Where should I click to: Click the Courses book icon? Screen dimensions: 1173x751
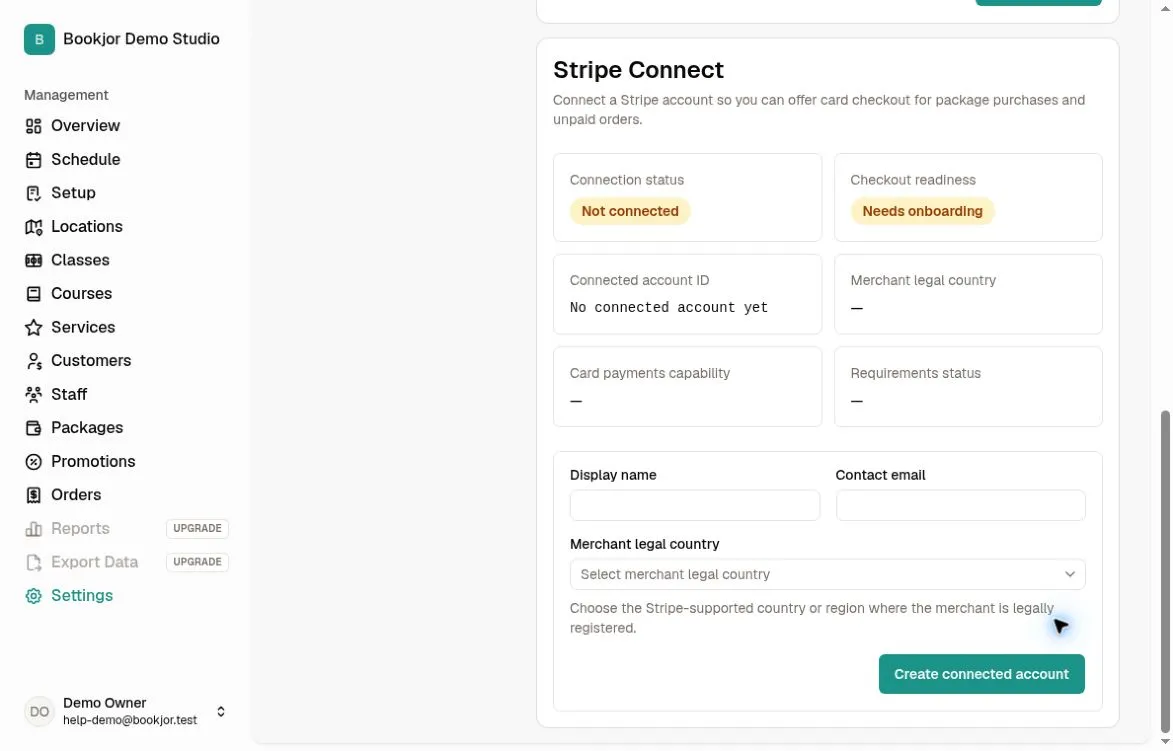(x=34, y=294)
